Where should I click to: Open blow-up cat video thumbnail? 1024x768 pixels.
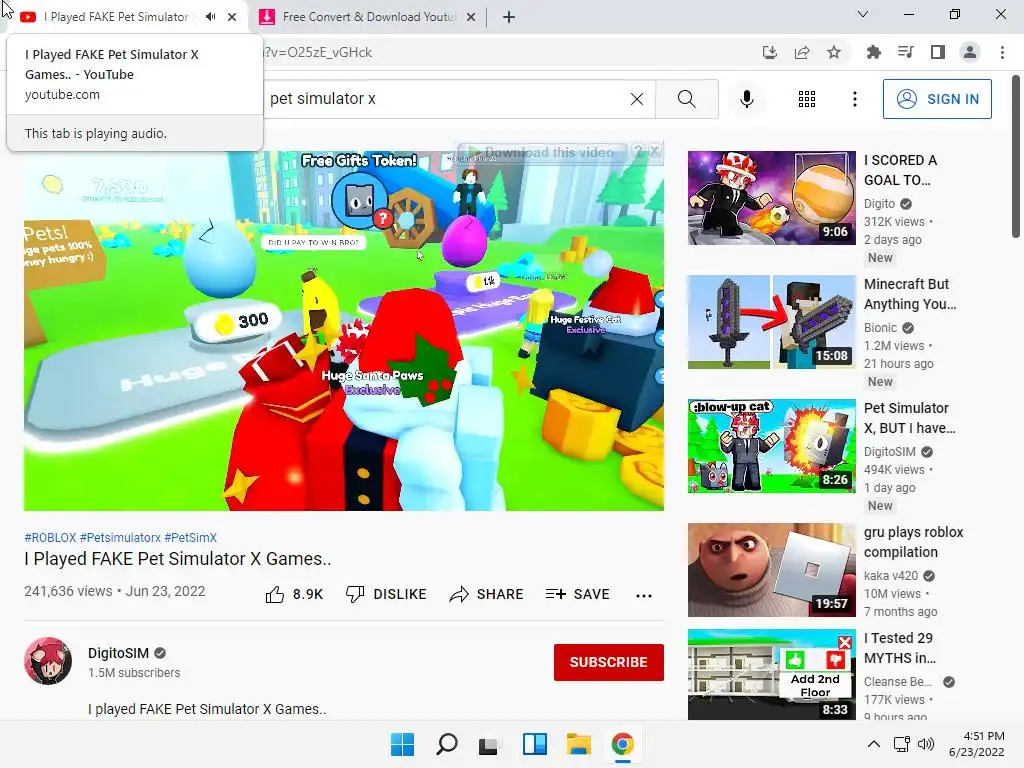[x=771, y=446]
